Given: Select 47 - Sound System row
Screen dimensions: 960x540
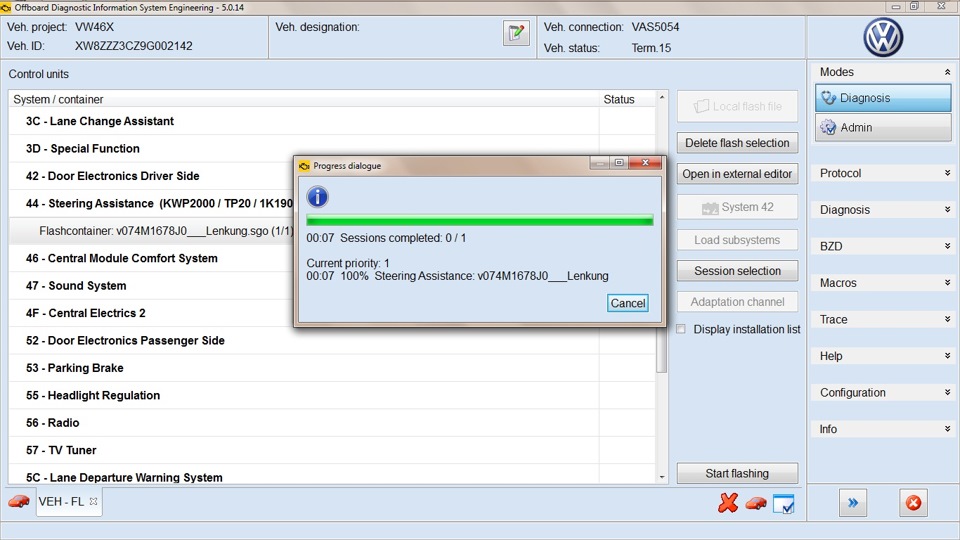Looking at the screenshot, I should 151,286.
